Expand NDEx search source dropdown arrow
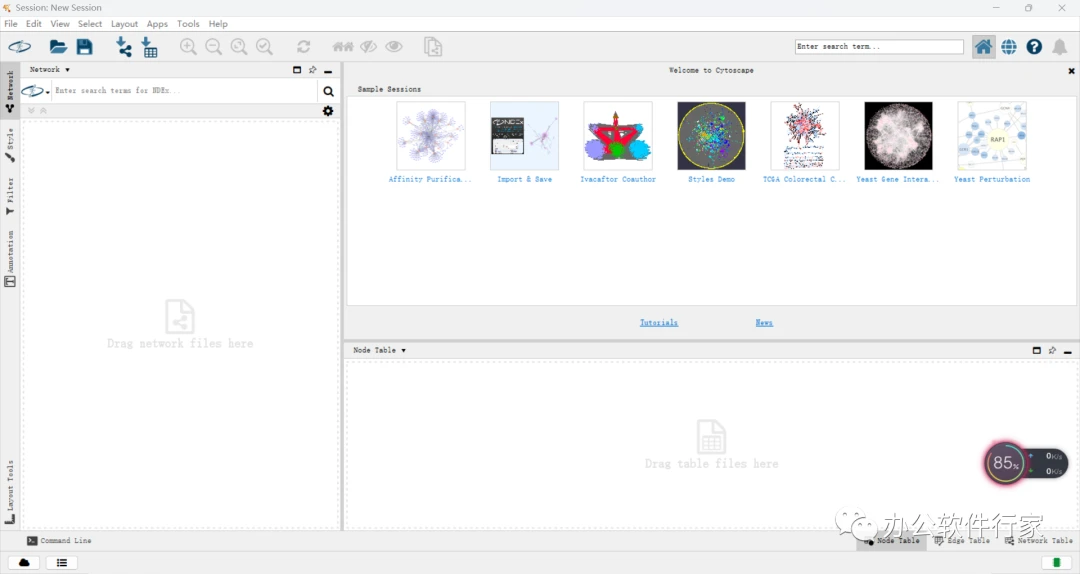Image resolution: width=1080 pixels, height=574 pixels. (48, 92)
